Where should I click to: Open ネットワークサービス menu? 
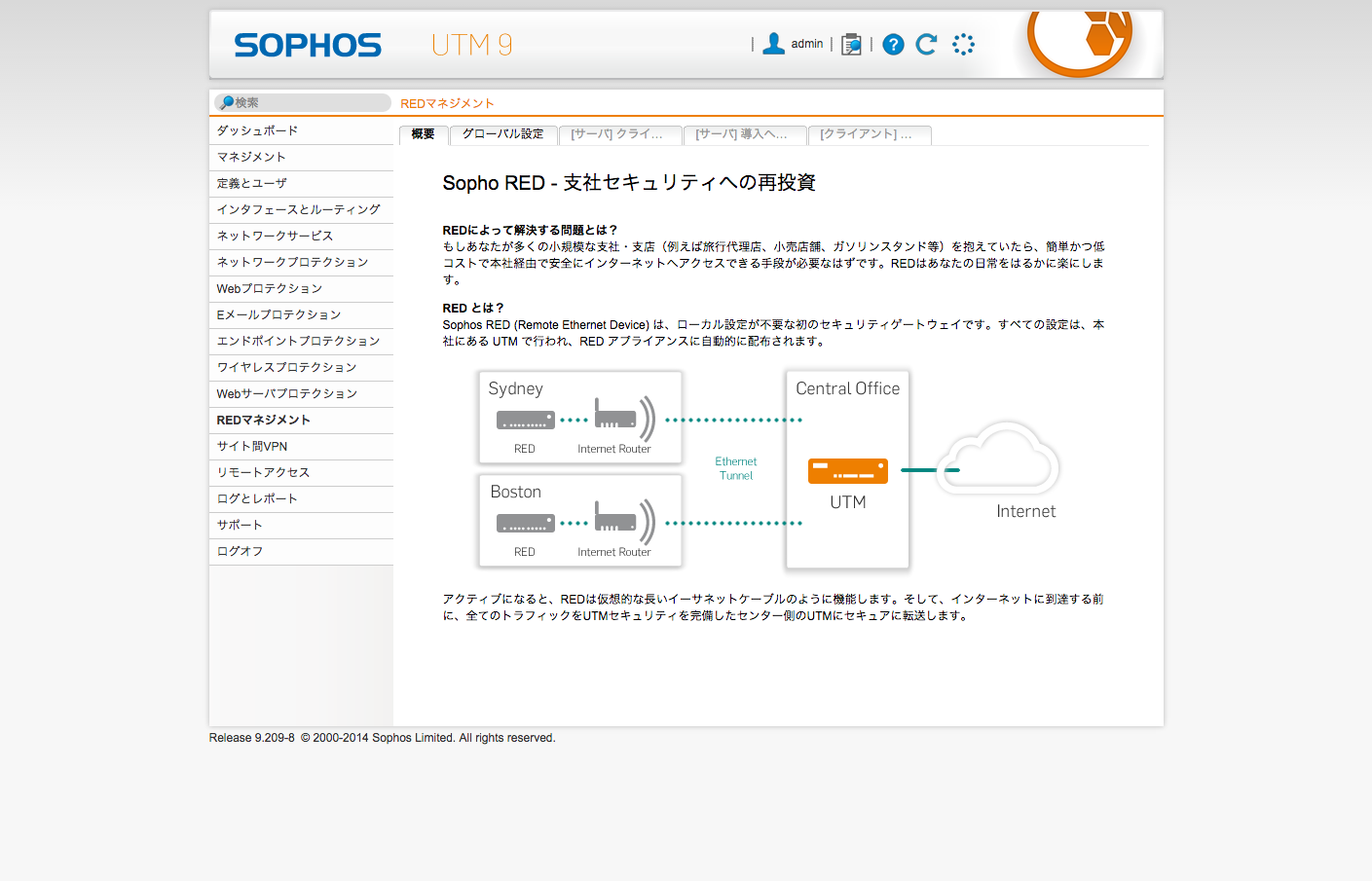(301, 236)
